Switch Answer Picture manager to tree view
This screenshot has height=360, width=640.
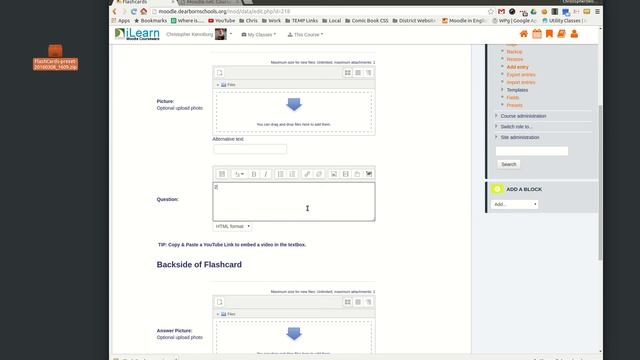[x=369, y=302]
